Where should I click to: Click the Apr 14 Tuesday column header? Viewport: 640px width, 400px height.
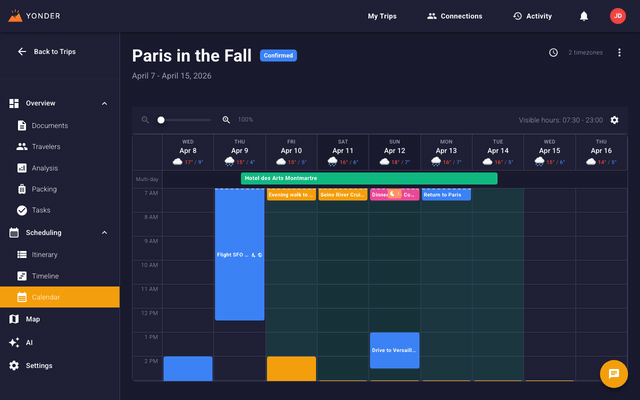tap(498, 152)
